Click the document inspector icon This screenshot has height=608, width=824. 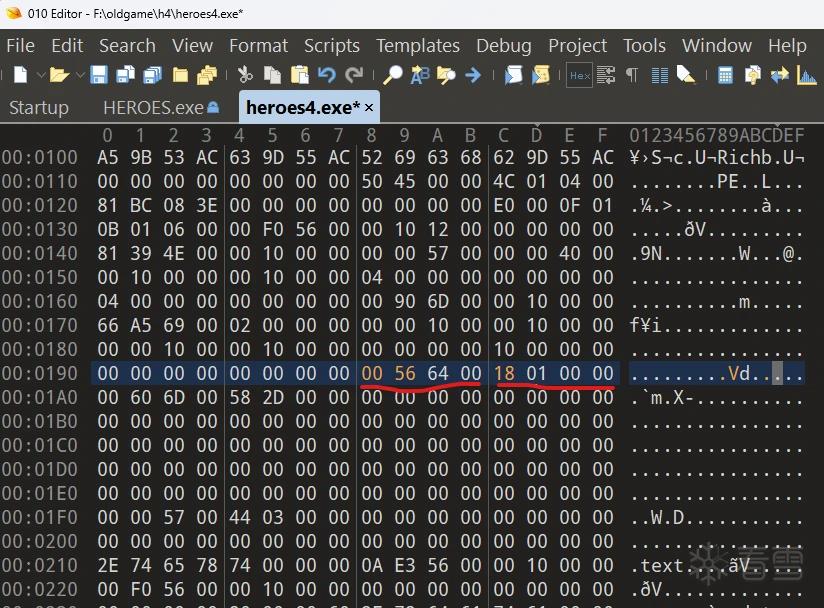click(x=753, y=75)
